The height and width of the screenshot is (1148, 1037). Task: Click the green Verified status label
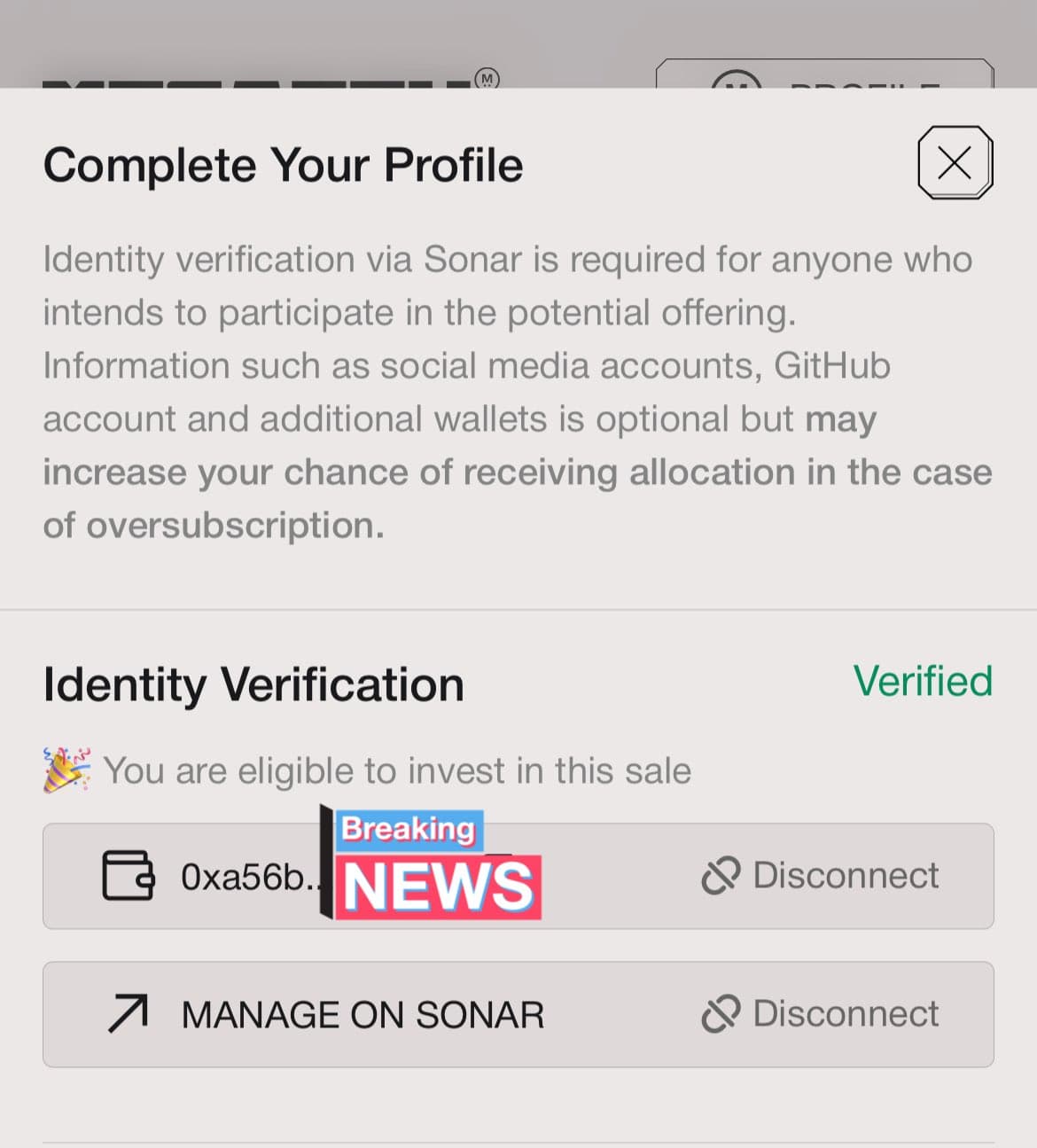[x=922, y=682]
